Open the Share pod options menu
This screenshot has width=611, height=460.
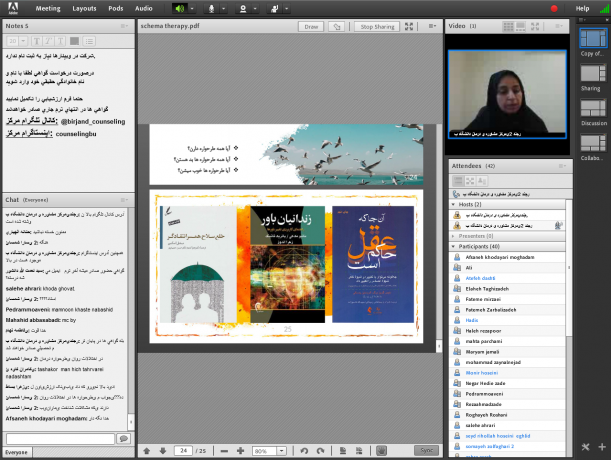pyautogui.click(x=432, y=26)
